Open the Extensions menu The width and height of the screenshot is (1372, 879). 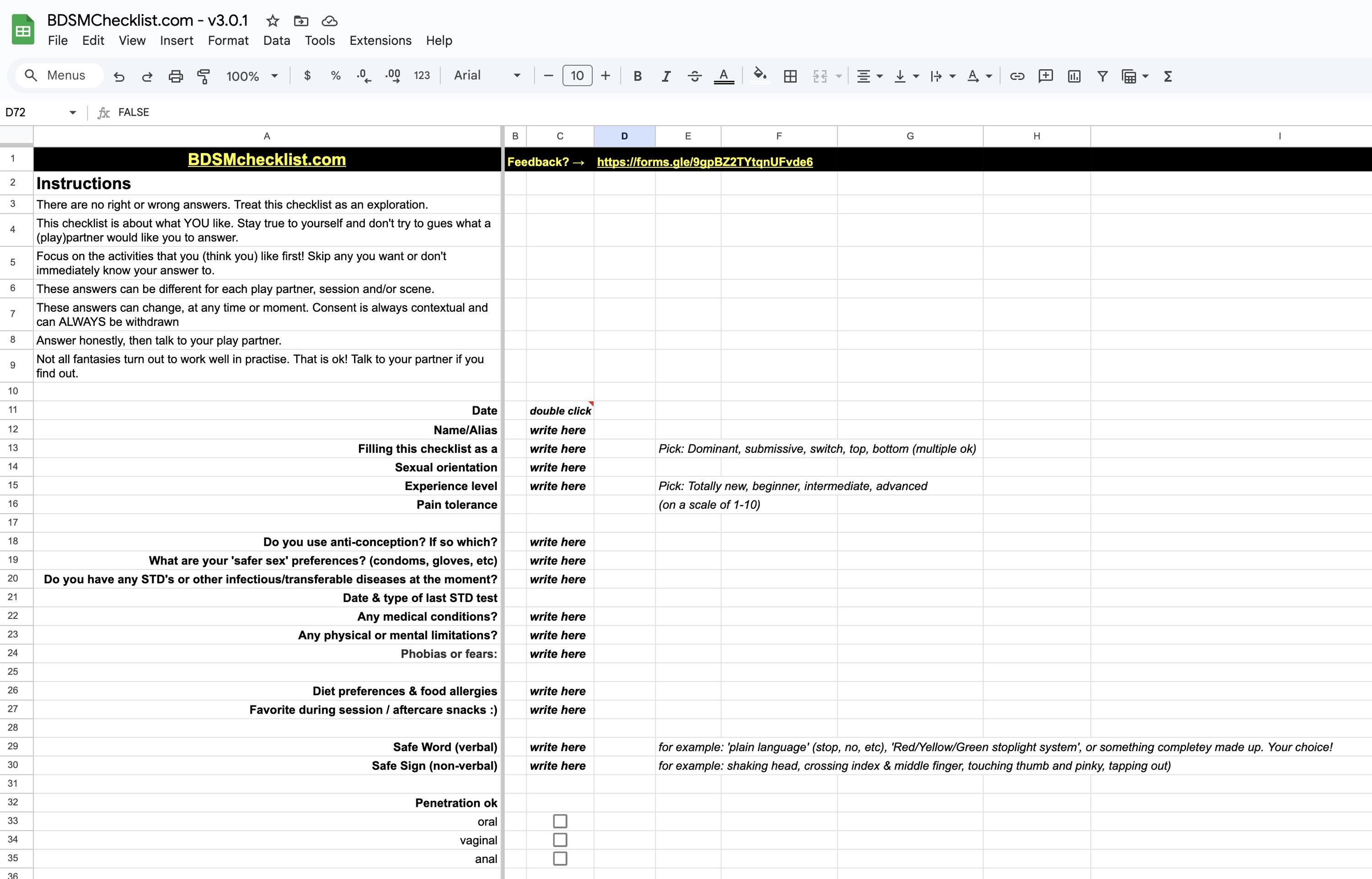point(380,41)
